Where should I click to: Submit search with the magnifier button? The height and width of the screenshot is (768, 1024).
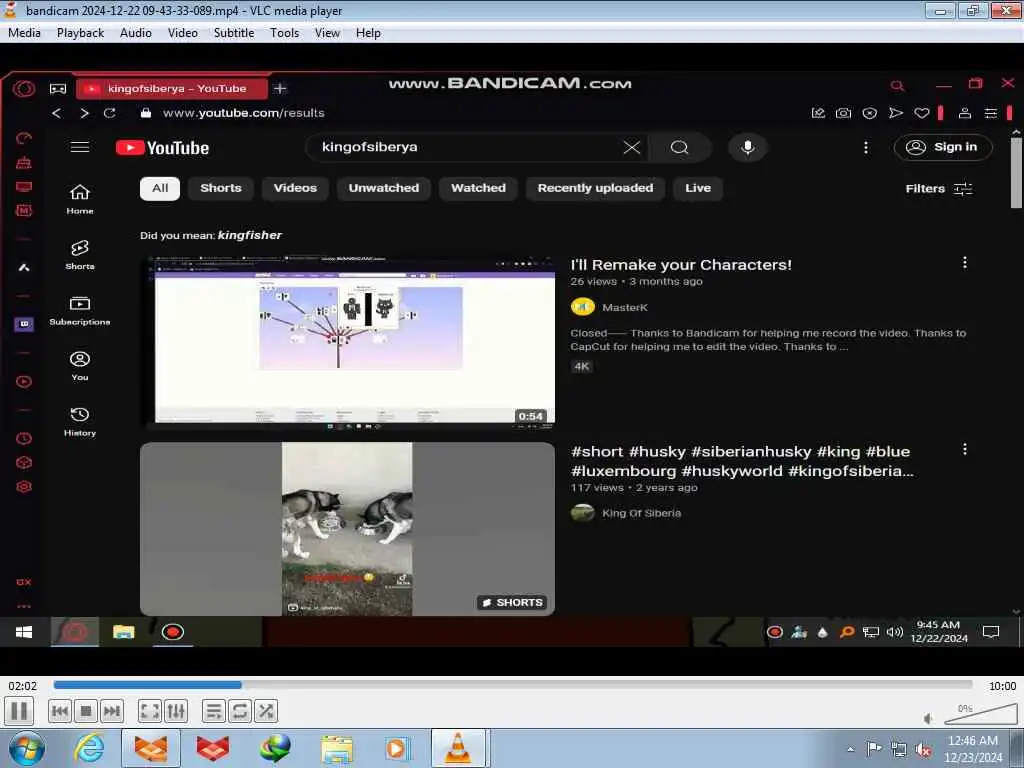click(x=679, y=148)
